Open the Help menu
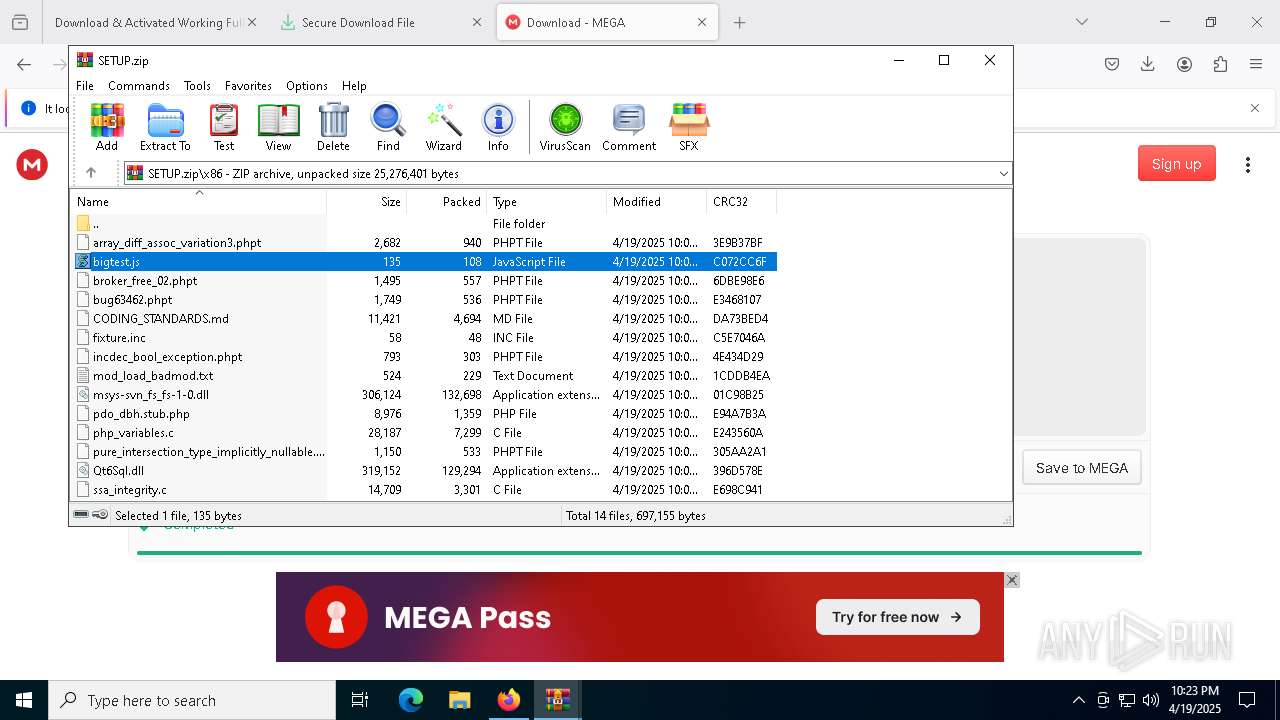 (x=354, y=86)
